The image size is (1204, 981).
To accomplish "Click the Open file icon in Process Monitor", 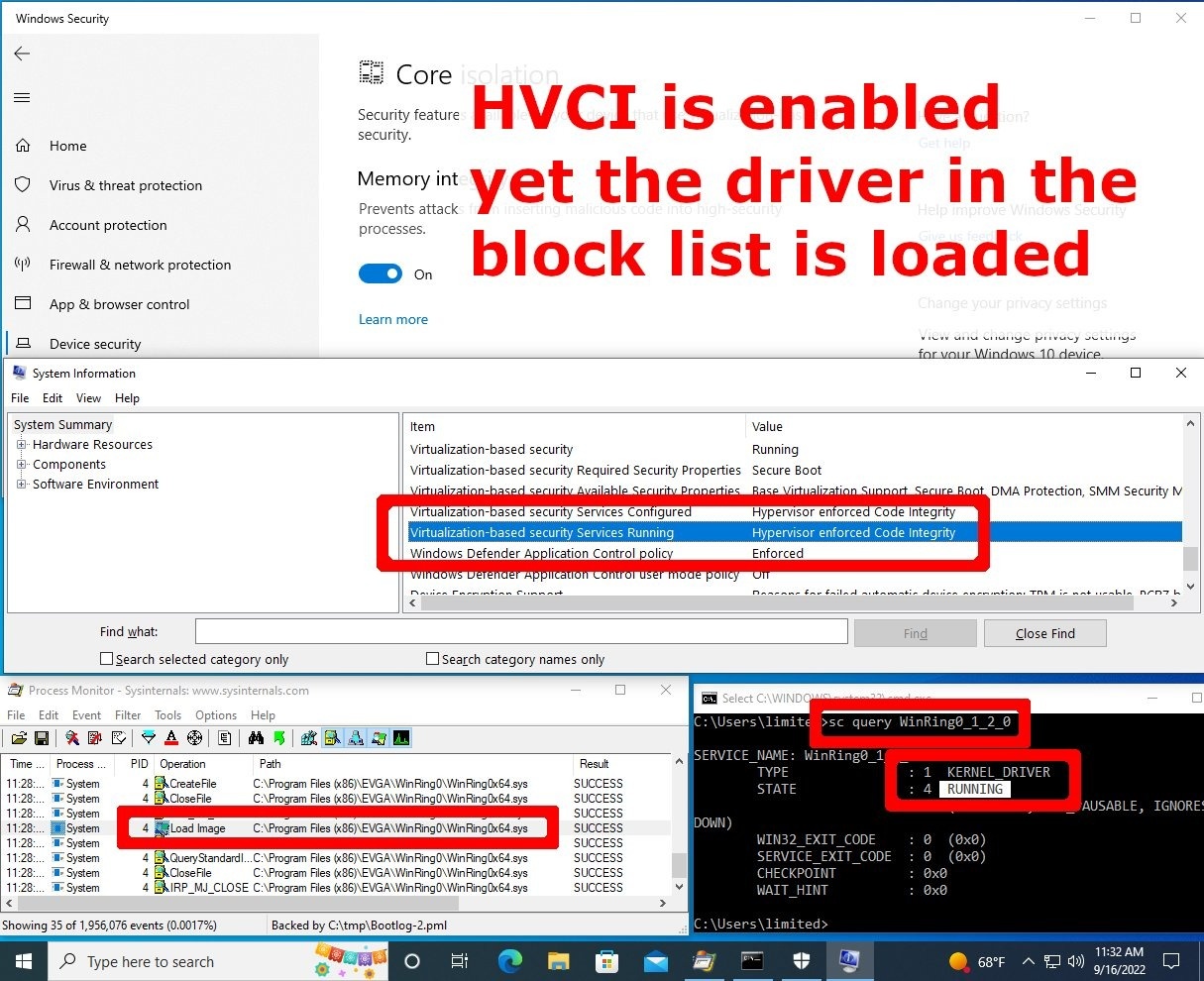I will 19,738.
